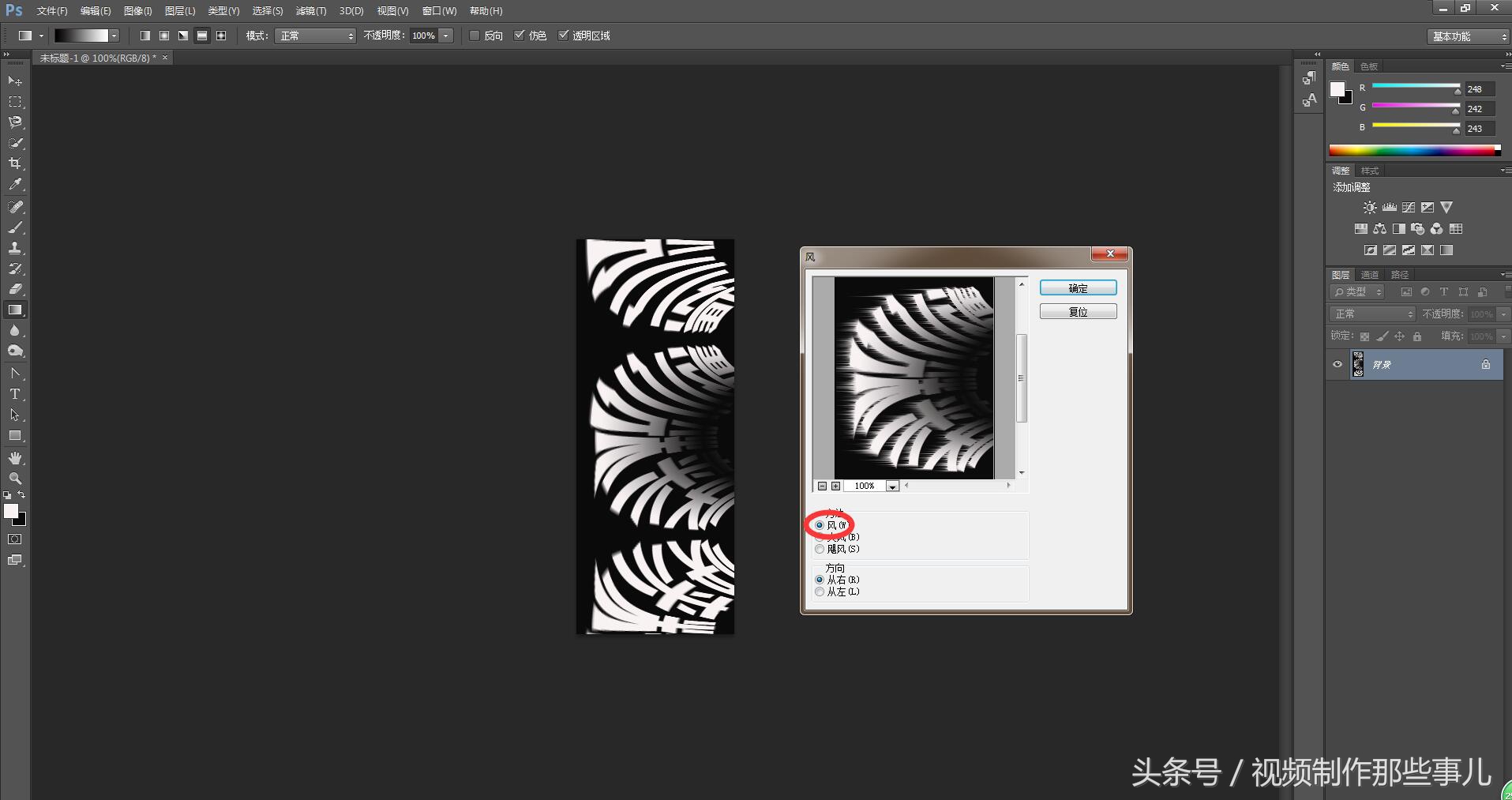1512x800 pixels.
Task: Open the 基本功能 workspace dropdown
Action: pos(1468,36)
